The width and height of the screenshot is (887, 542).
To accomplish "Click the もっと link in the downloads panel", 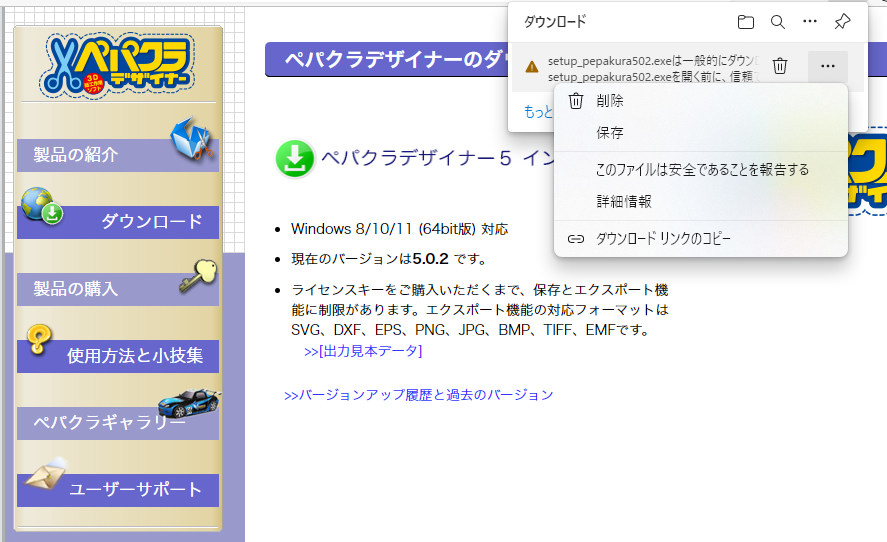I will click(x=538, y=112).
